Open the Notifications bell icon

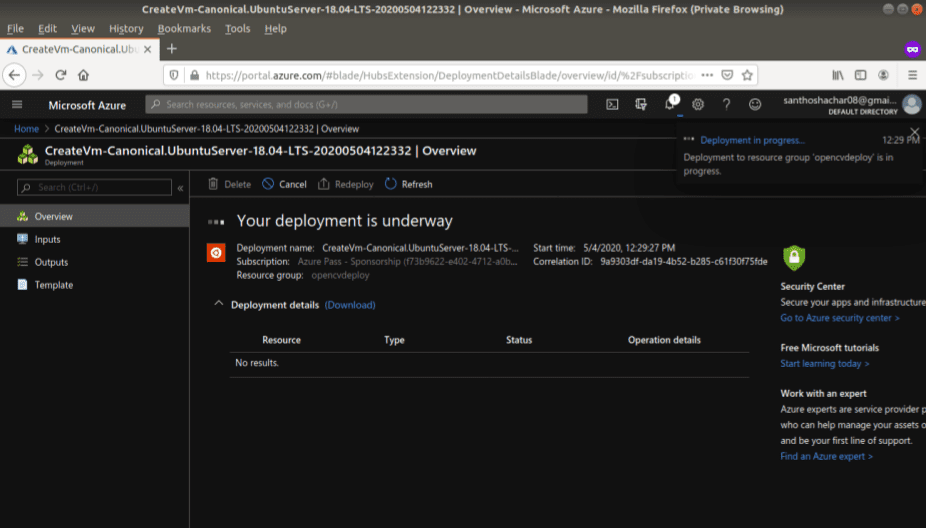coord(670,104)
